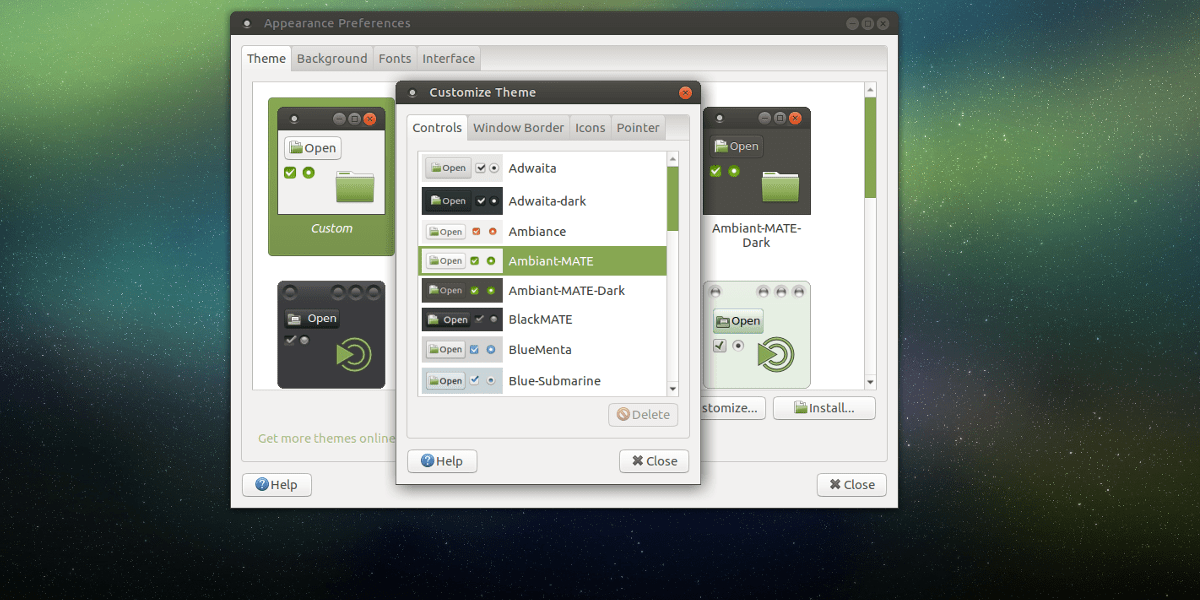
Task: Click the controls list scrollbar handle
Action: 673,198
